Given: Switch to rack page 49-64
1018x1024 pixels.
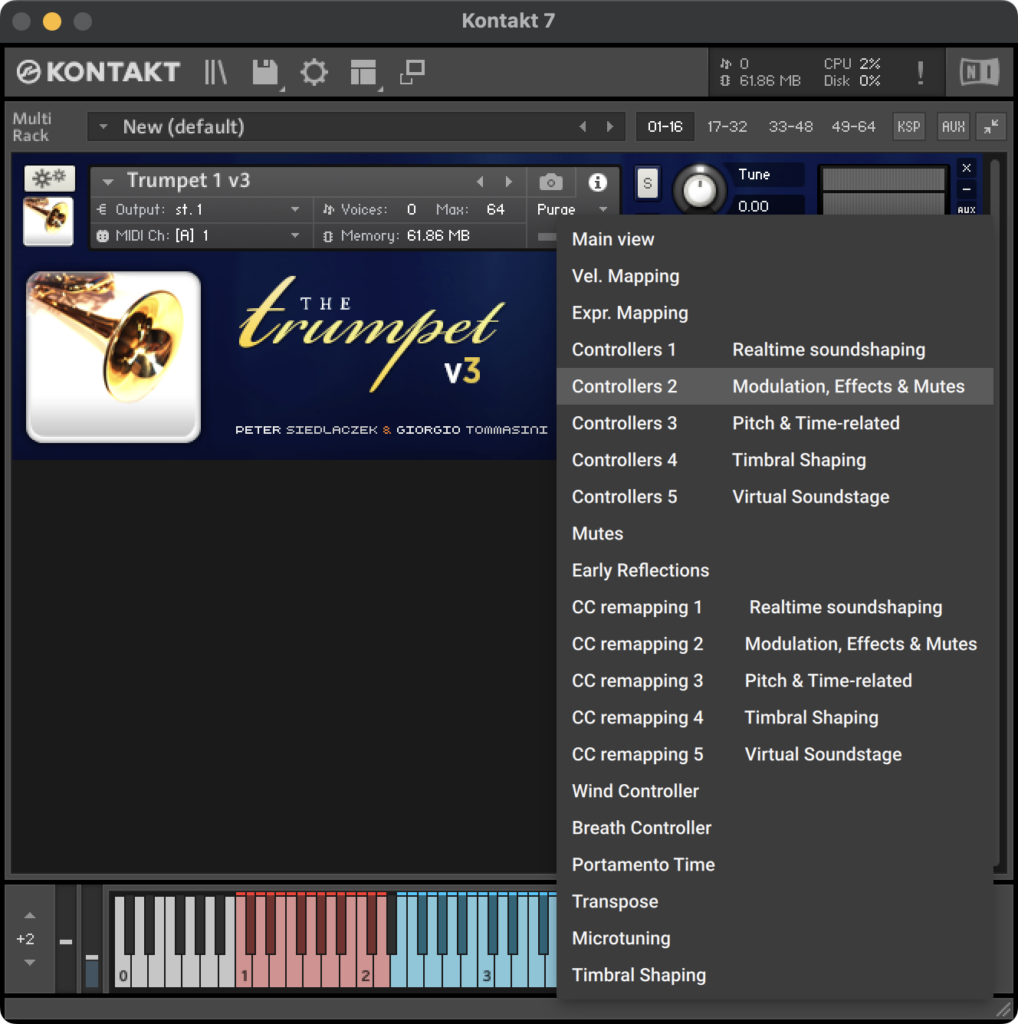Looking at the screenshot, I should tap(853, 127).
